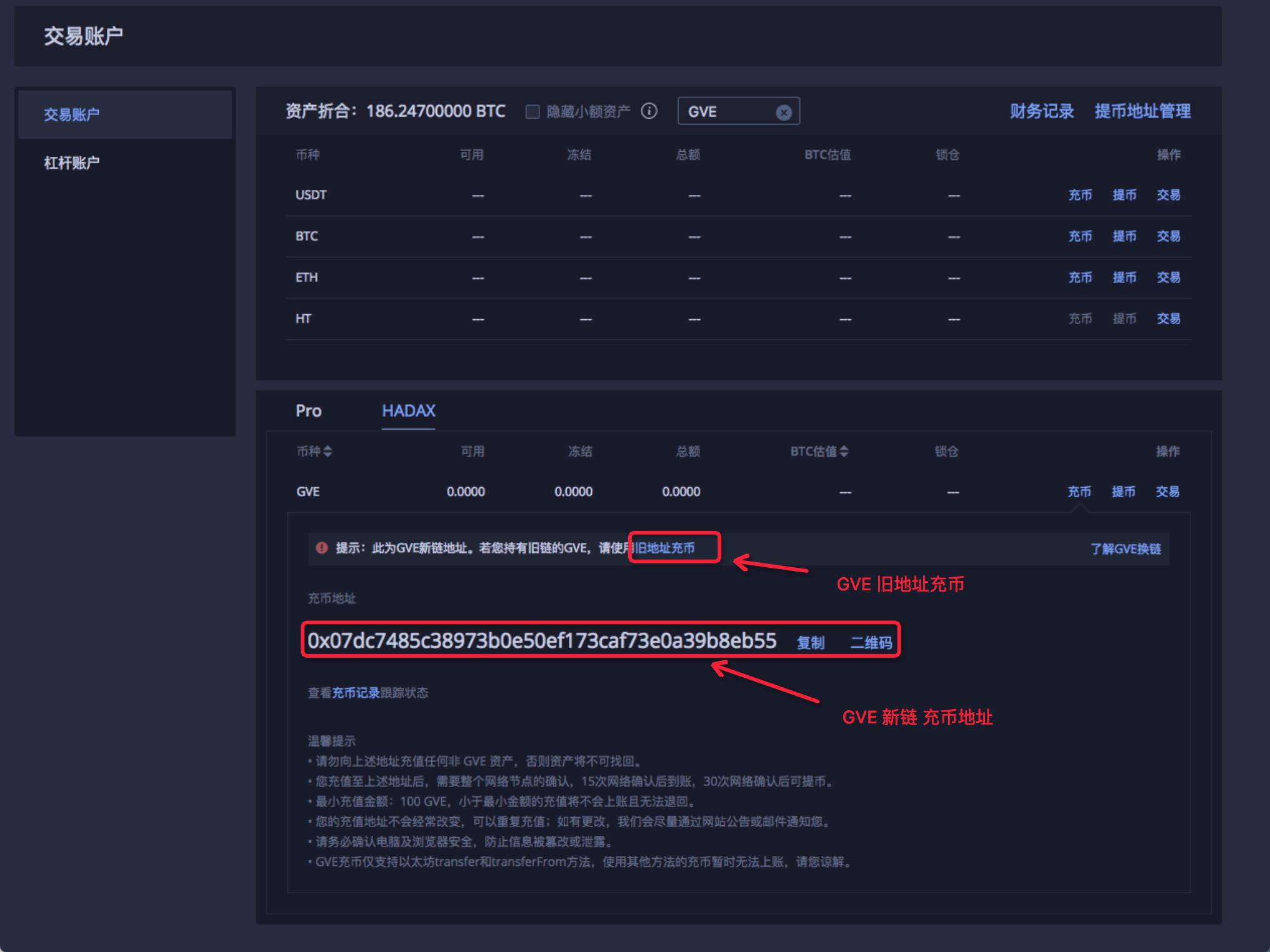This screenshot has height=952, width=1270.
Task: Click into the GVE search input field
Action: (739, 111)
